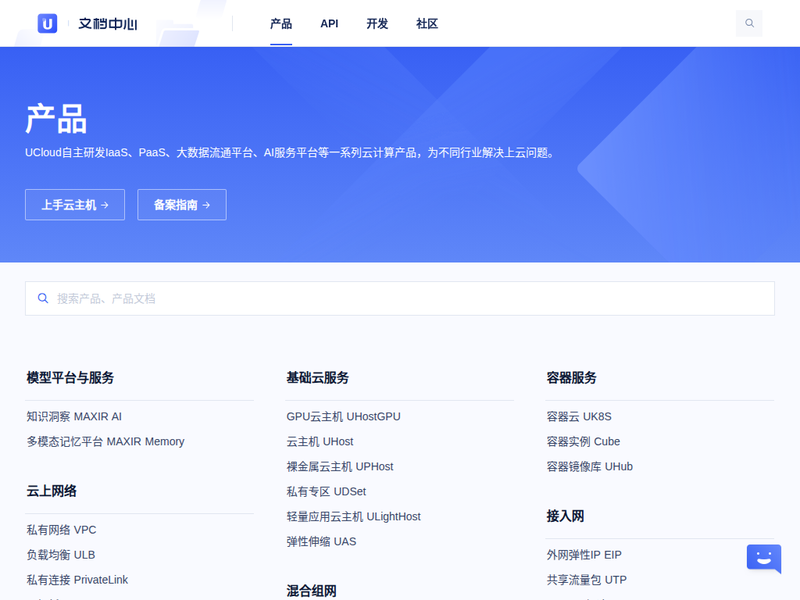
Task: Click the 容器服务 section heading
Action: click(x=571, y=378)
